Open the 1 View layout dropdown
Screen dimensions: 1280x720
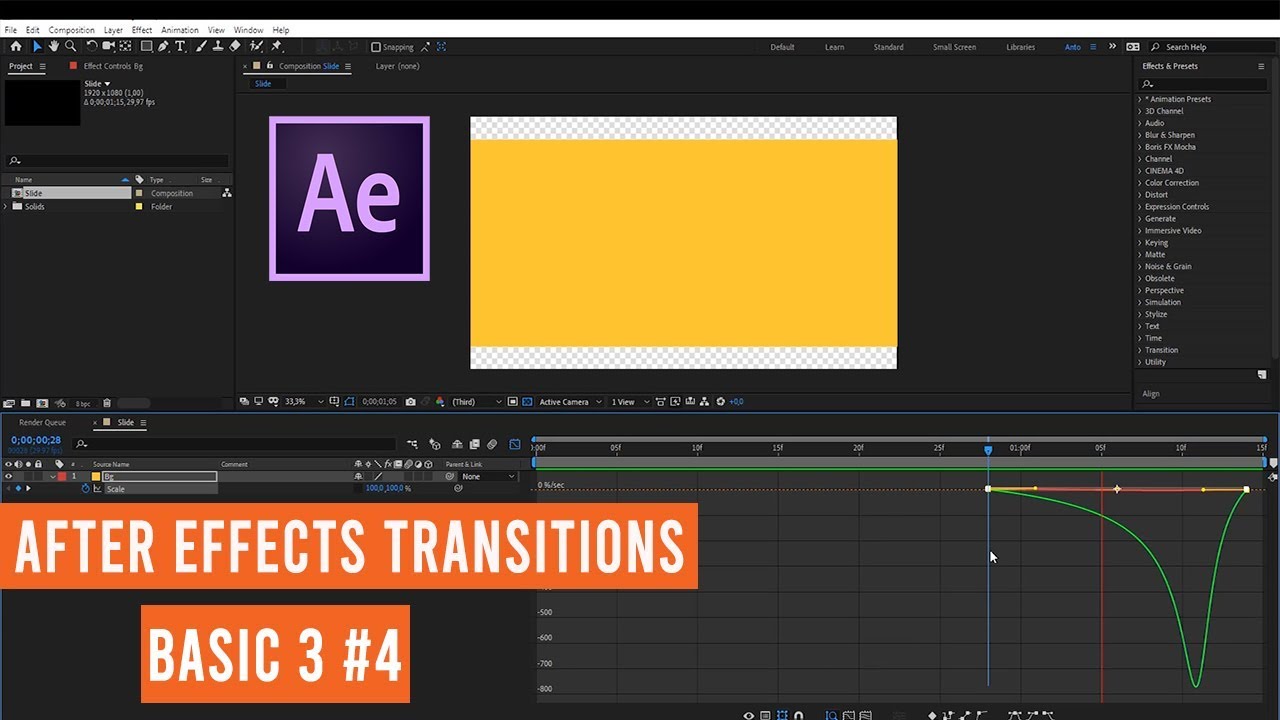tap(630, 402)
